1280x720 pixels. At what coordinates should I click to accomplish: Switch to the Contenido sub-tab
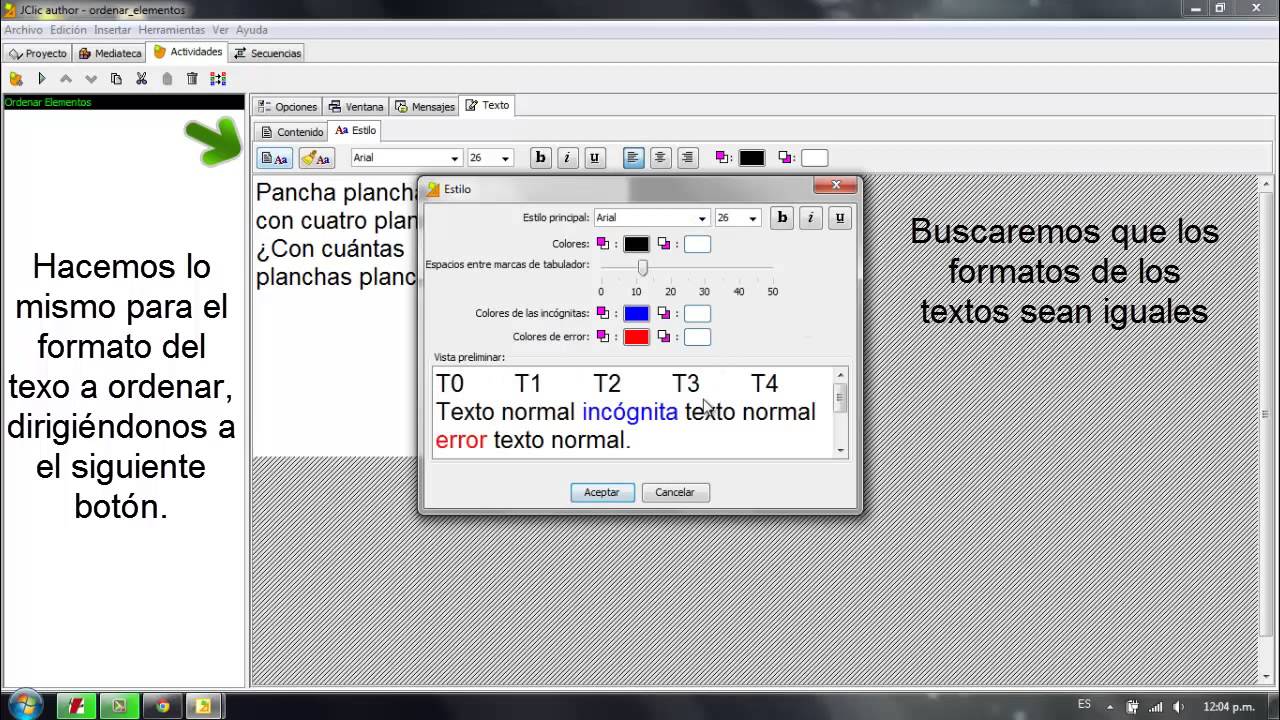coord(292,131)
